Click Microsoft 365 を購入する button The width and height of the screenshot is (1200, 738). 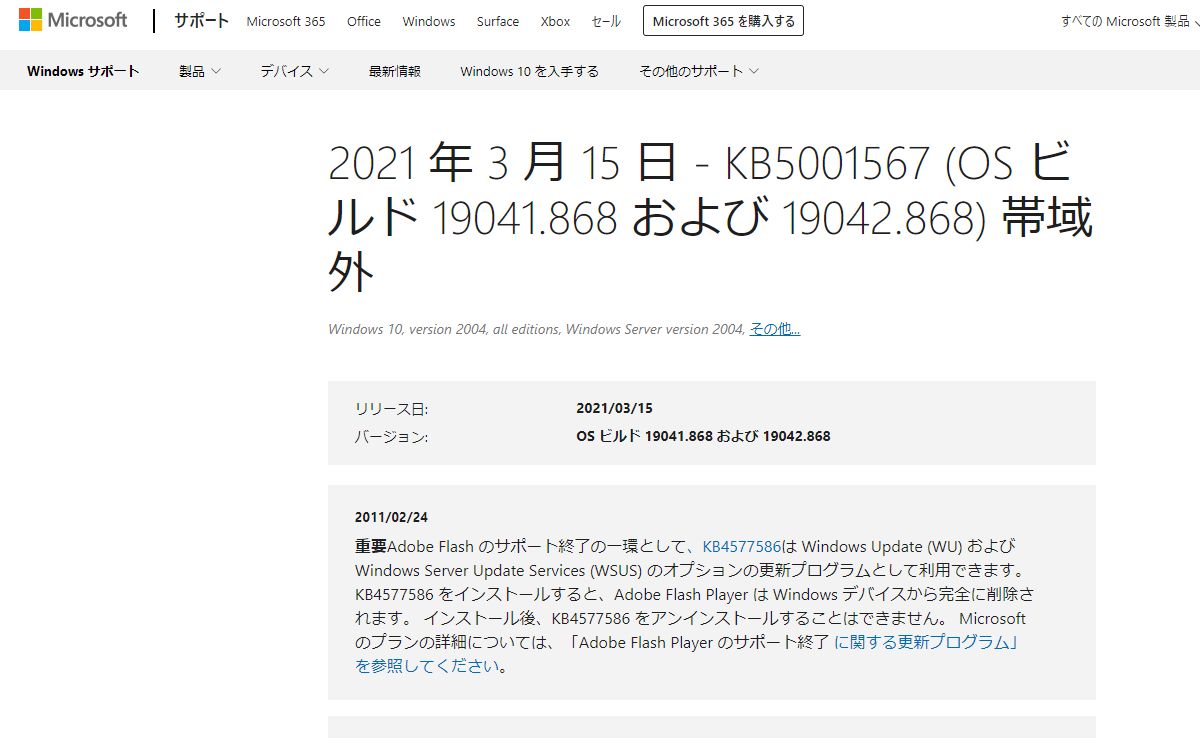coord(723,21)
